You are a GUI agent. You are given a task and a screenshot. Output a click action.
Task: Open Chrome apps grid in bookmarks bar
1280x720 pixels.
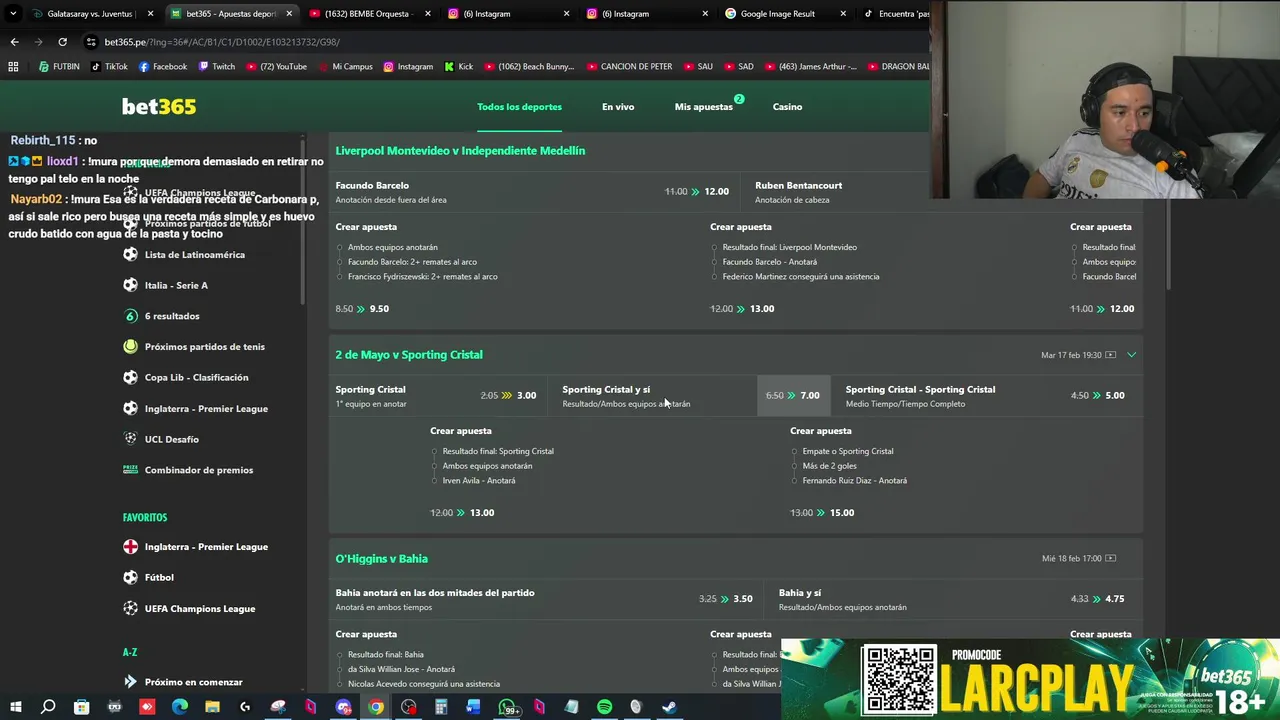point(13,67)
